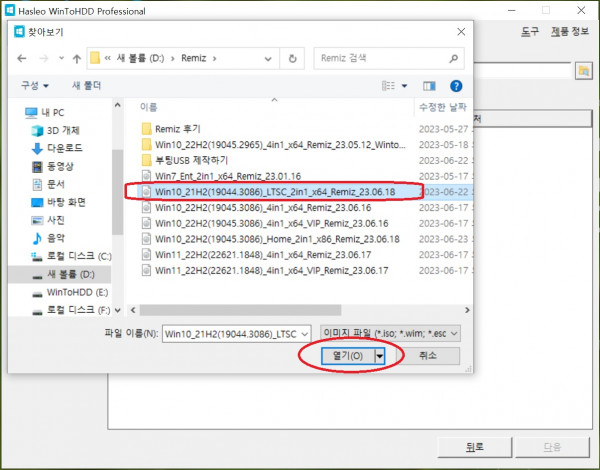Image resolution: width=600 pixels, height=470 pixels.
Task: Click the 다음 button in WinToHDD window
Action: (x=552, y=447)
